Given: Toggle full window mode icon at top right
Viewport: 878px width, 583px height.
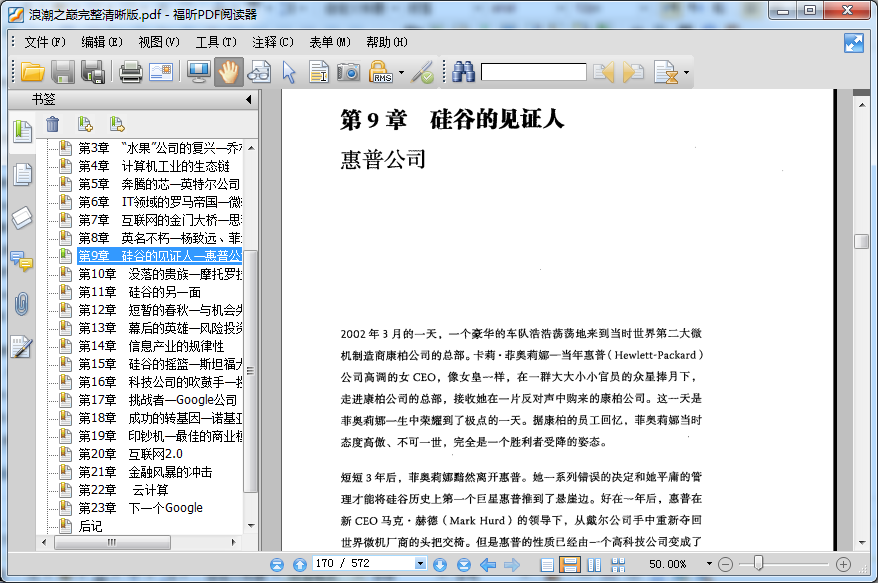Looking at the screenshot, I should pos(854,43).
